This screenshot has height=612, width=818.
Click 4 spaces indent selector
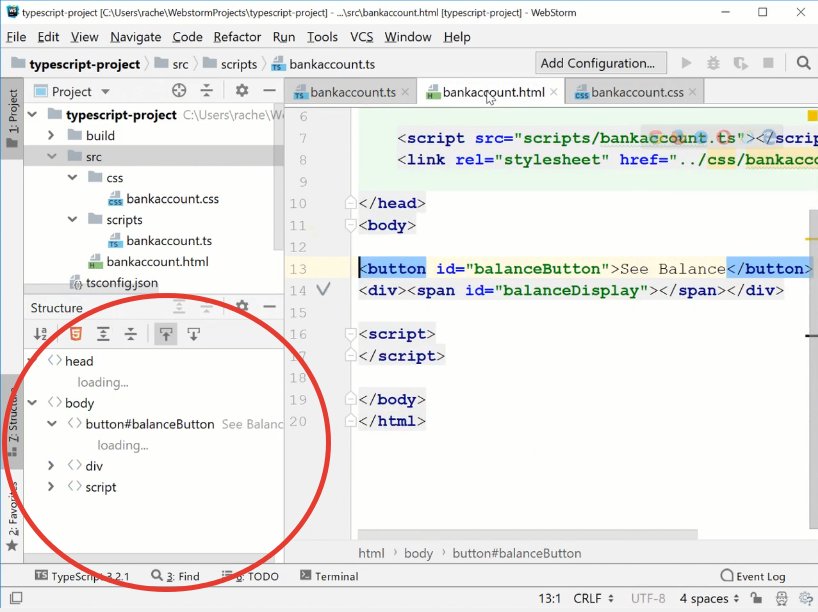click(x=709, y=598)
